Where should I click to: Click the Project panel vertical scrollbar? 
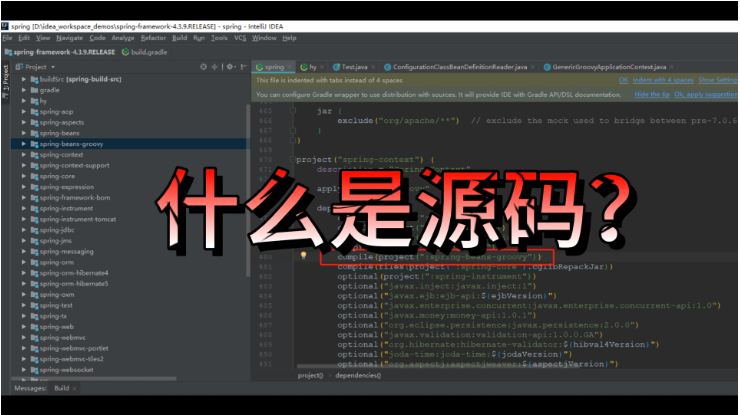[248, 190]
